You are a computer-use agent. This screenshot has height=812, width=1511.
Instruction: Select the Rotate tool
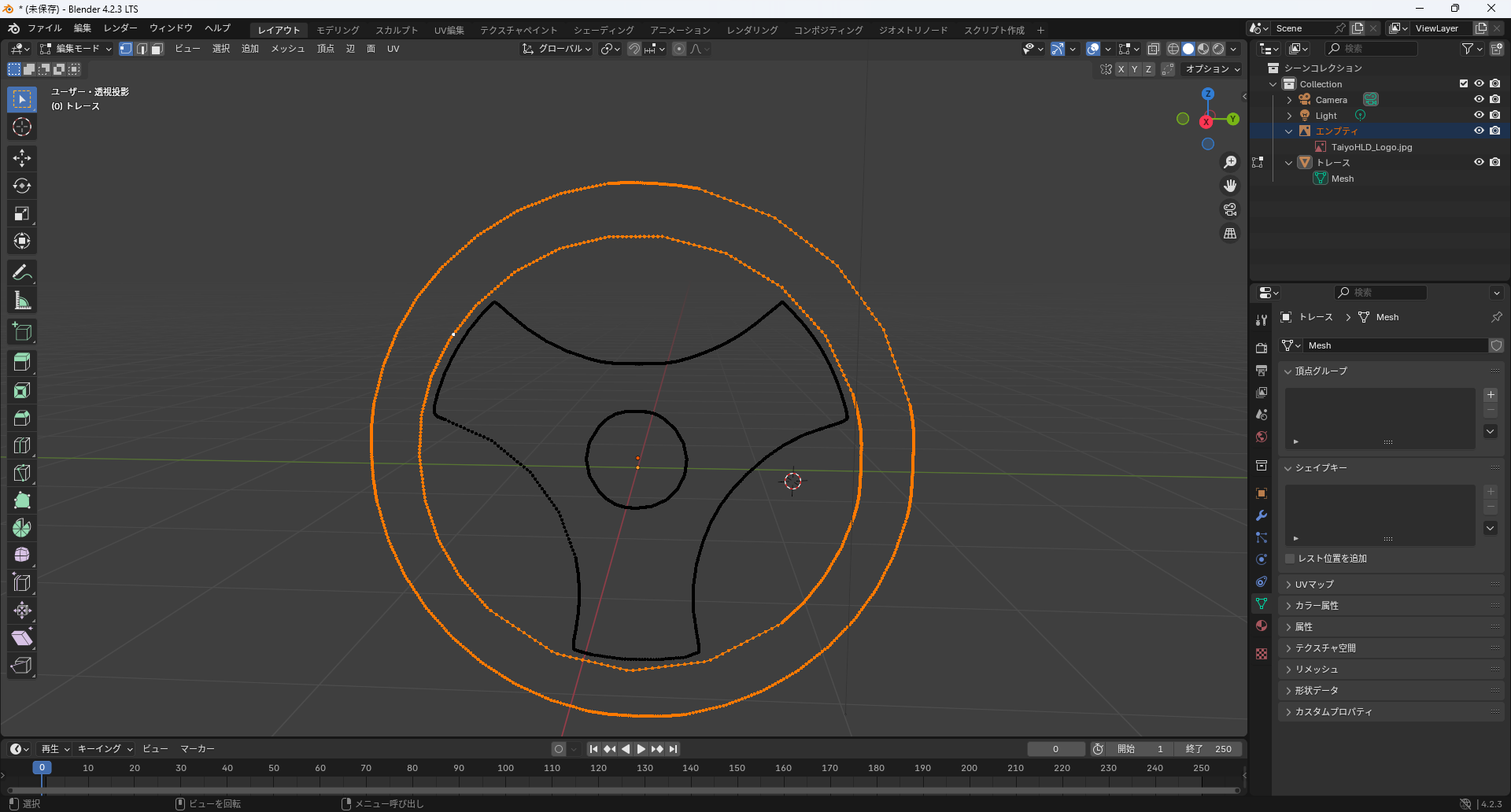coord(22,186)
